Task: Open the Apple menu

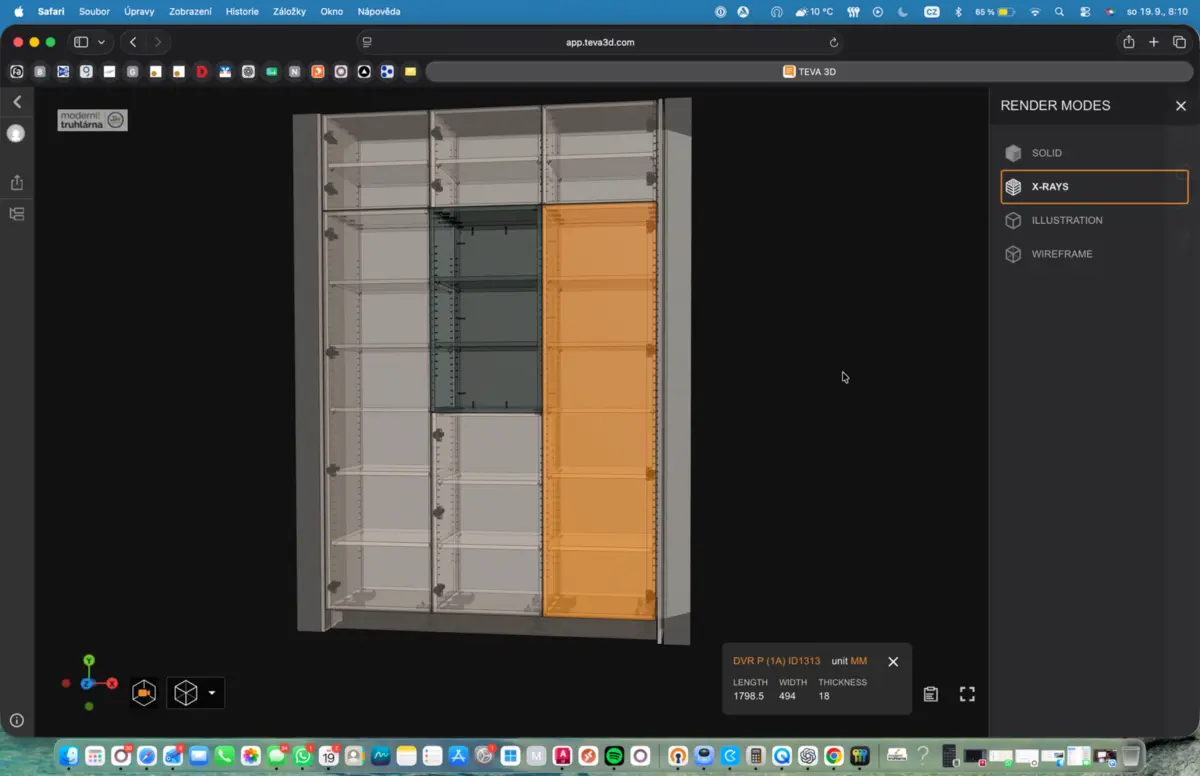Action: [18, 12]
